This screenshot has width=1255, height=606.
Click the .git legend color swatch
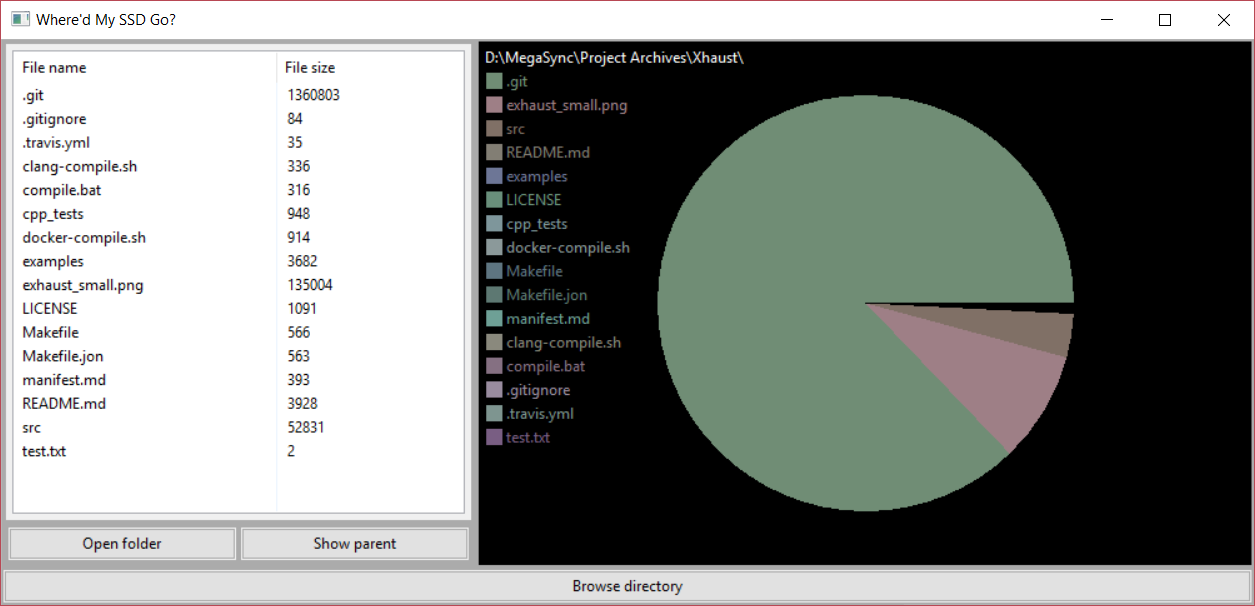coord(493,81)
